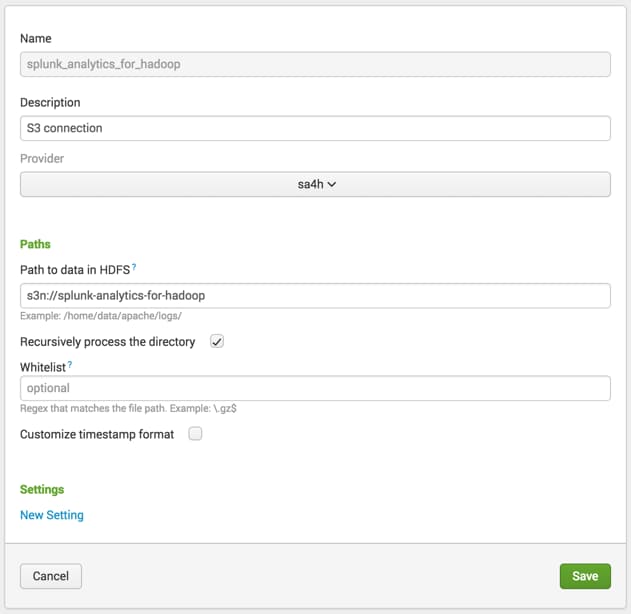Click the chevron arrow next to sa4h
631x614 pixels.
(332, 184)
